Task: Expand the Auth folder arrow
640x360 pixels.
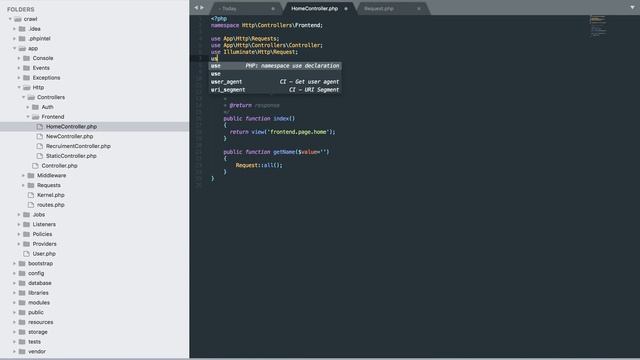Action: (28, 107)
